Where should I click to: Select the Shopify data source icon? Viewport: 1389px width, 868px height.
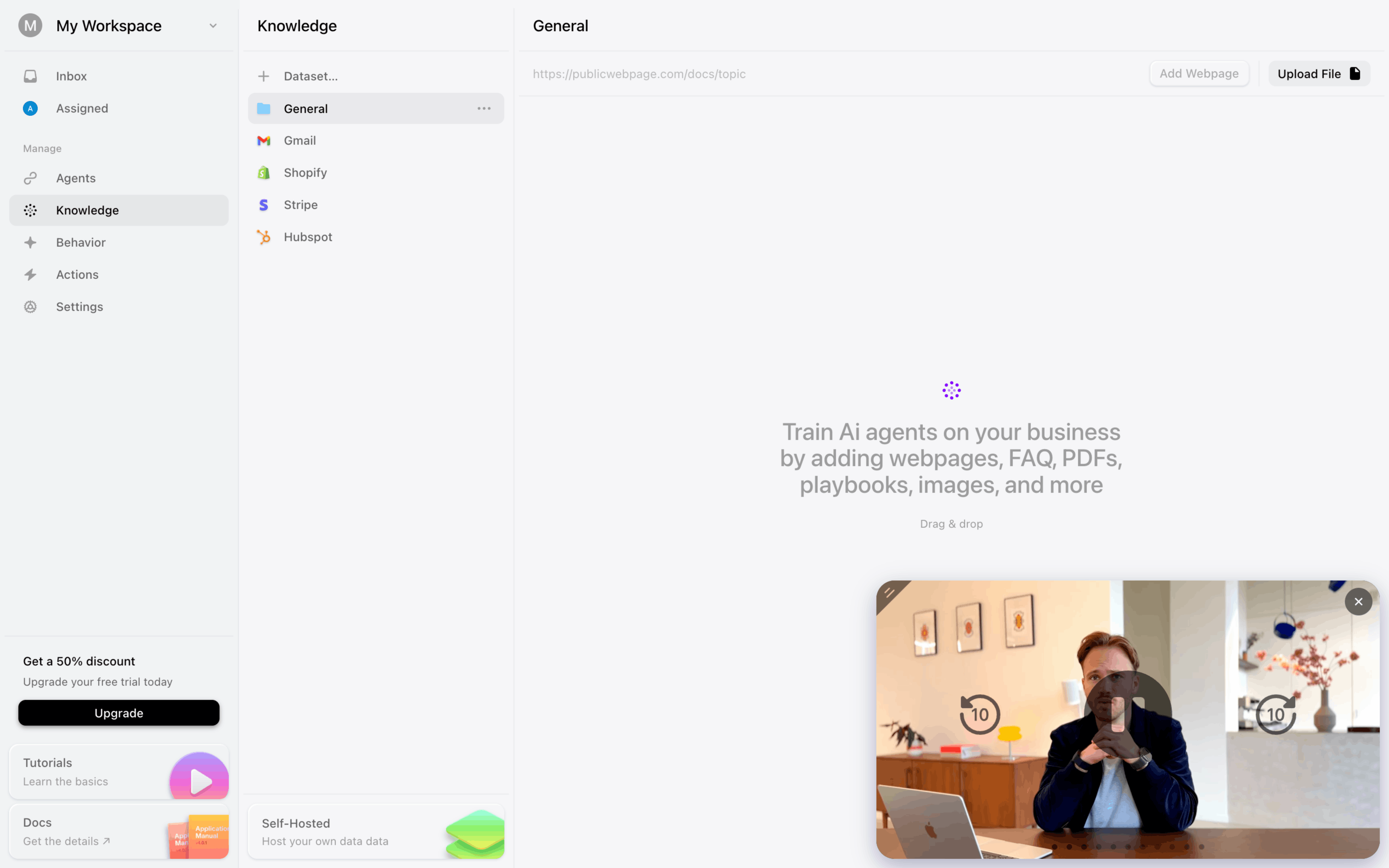click(264, 173)
